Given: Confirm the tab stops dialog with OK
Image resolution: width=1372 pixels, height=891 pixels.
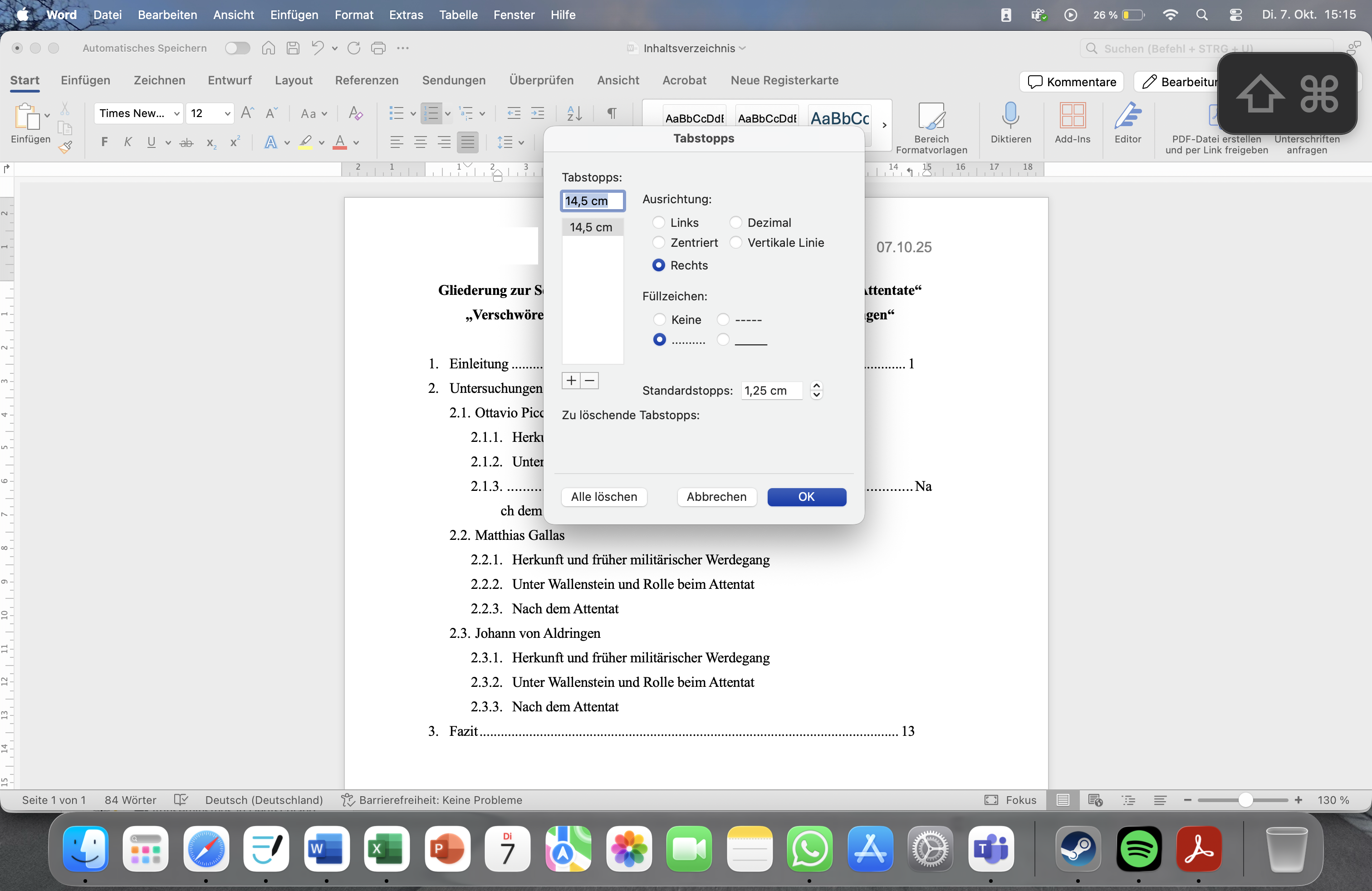Looking at the screenshot, I should 807,496.
